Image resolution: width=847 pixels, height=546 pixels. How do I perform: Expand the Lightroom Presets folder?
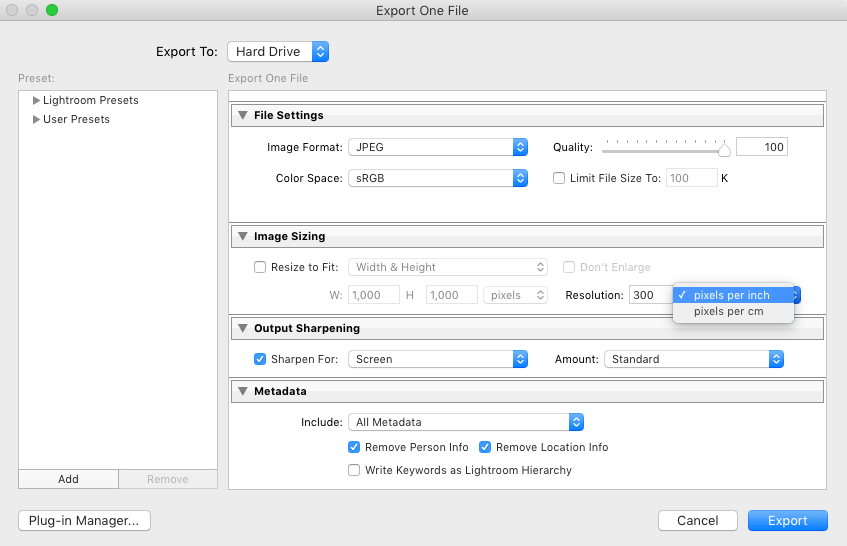click(37, 100)
